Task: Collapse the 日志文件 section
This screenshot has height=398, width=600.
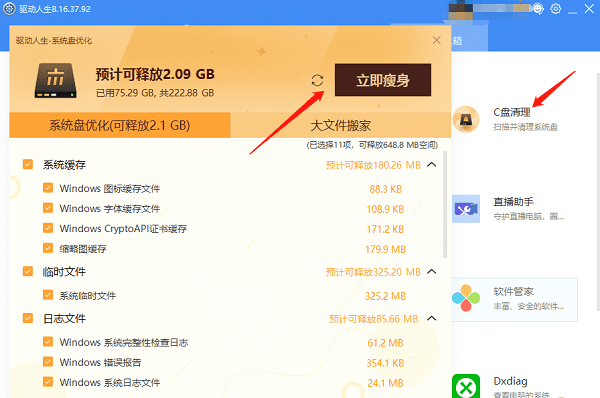Action: (x=432, y=318)
